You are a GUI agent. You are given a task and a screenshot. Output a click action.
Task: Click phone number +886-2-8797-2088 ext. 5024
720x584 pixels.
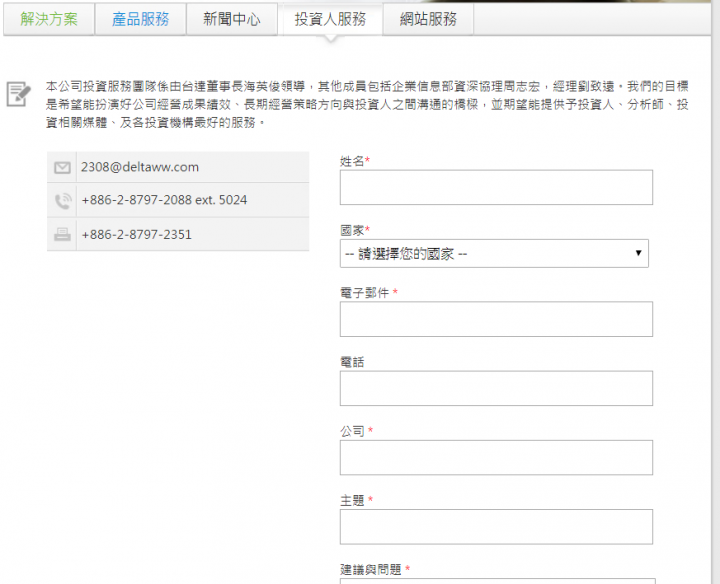[x=164, y=200]
